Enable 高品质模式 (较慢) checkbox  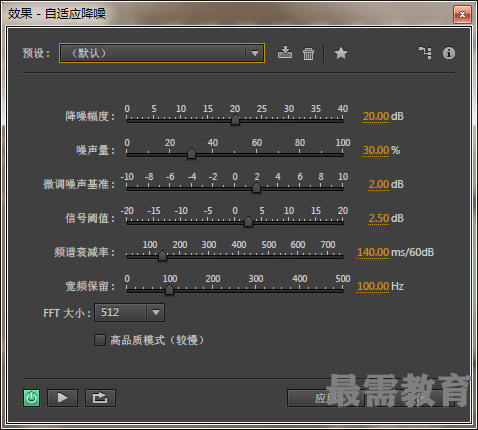pyautogui.click(x=100, y=340)
